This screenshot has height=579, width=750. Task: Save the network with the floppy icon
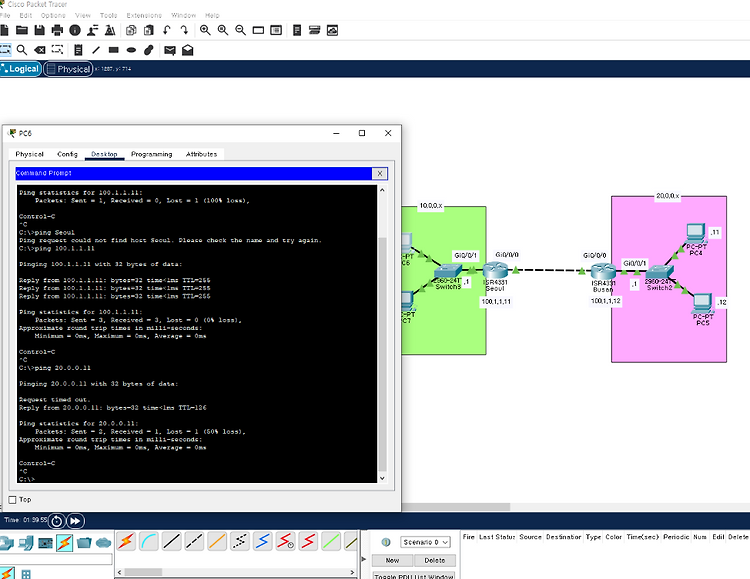[40, 30]
